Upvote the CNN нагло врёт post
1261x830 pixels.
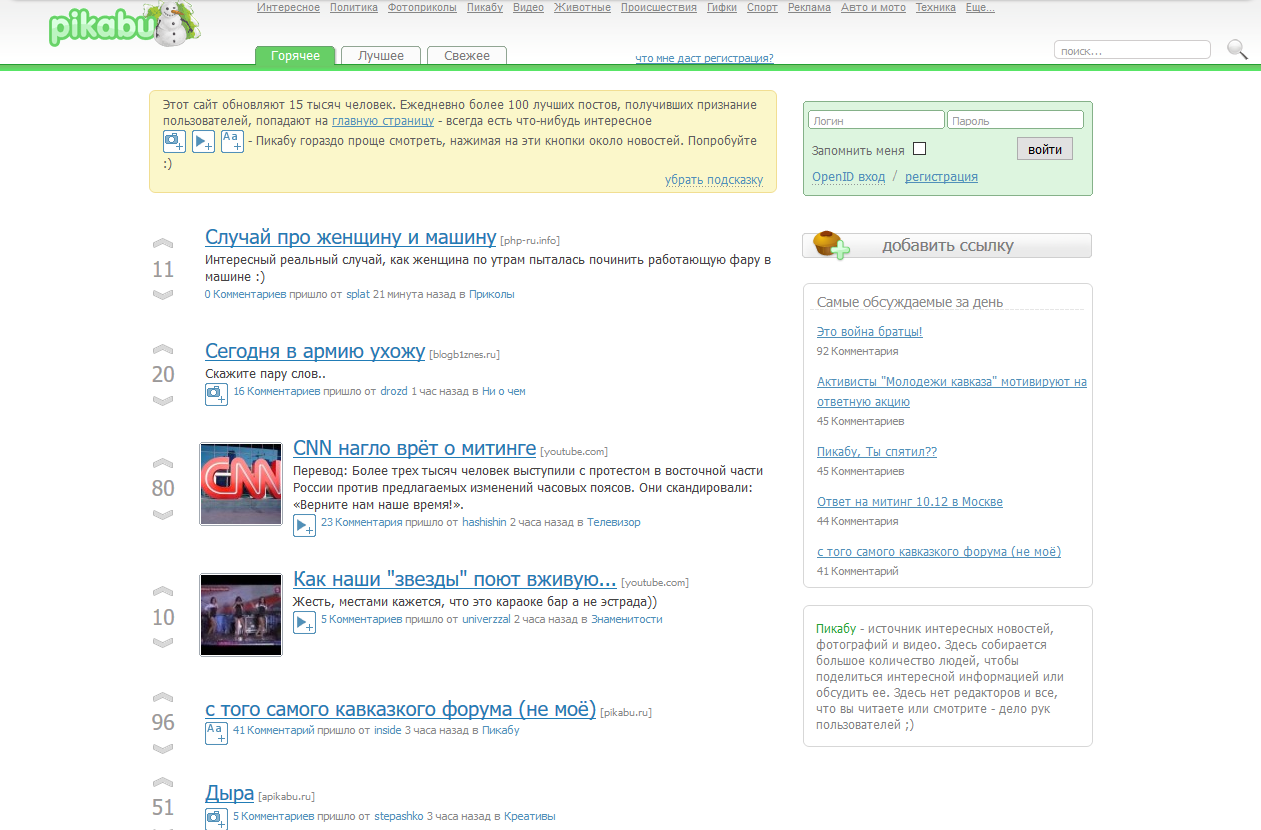click(x=163, y=463)
